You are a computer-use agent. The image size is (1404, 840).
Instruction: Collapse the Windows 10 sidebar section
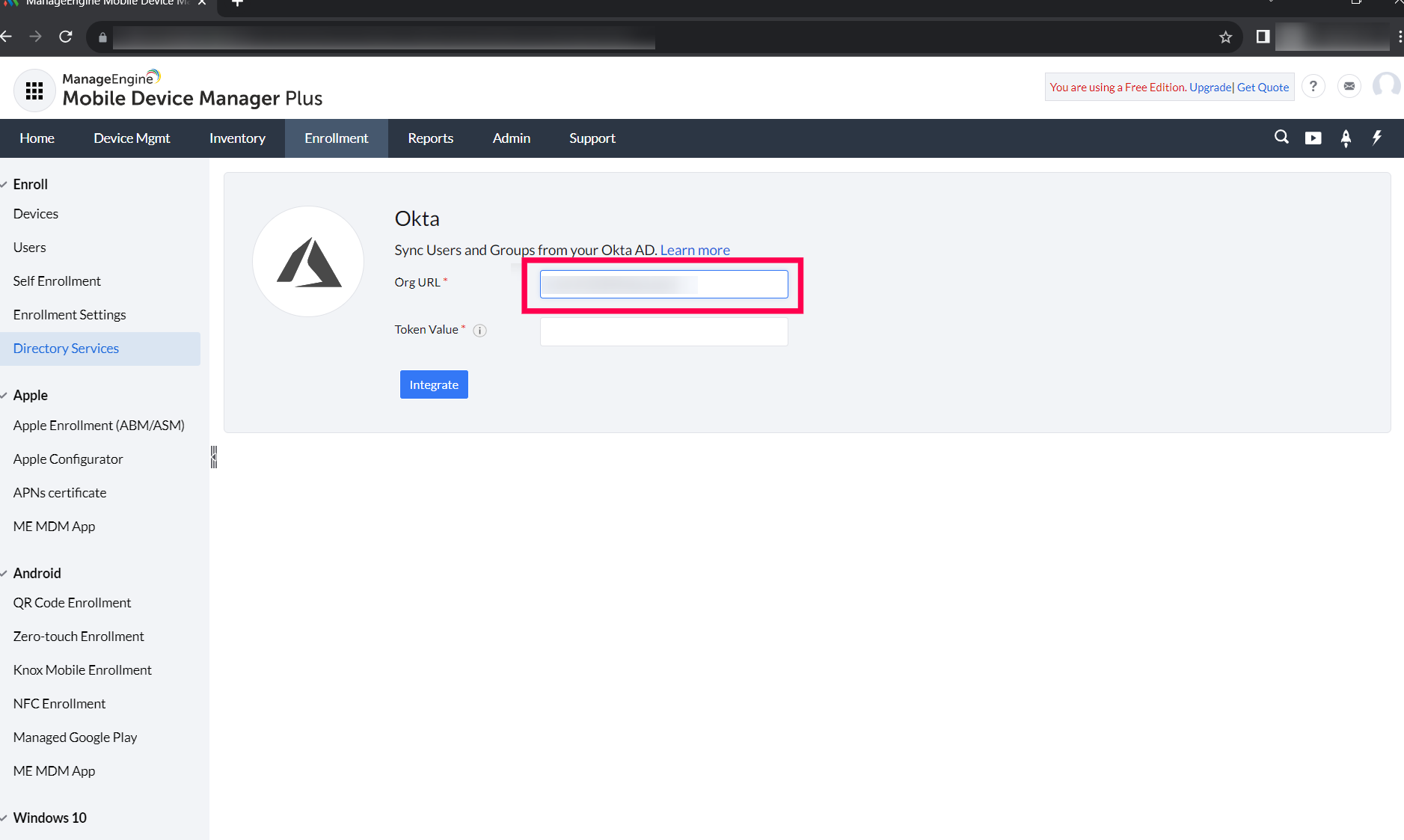[4, 818]
